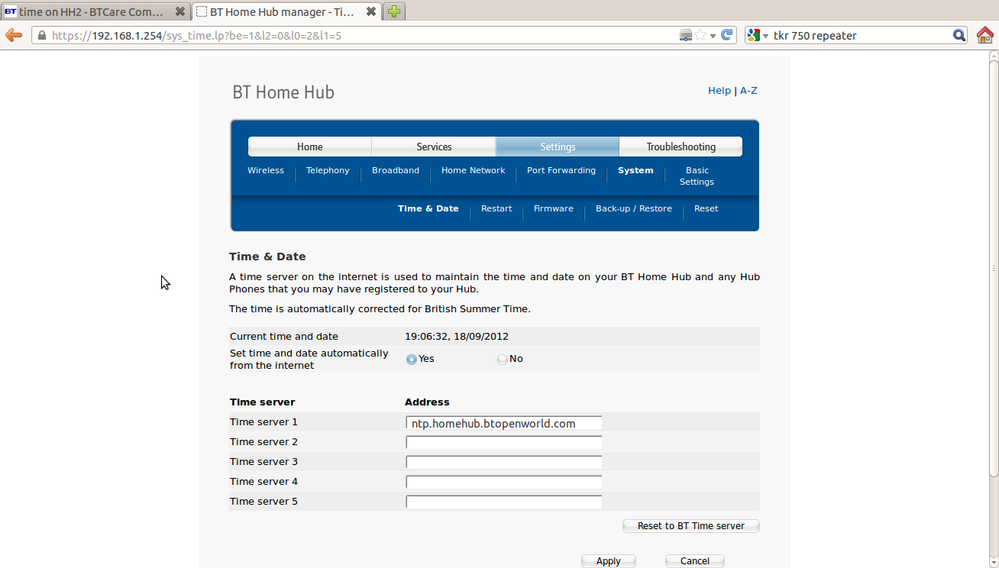Open the Broadband settings link
The width and height of the screenshot is (999, 568).
(x=396, y=171)
